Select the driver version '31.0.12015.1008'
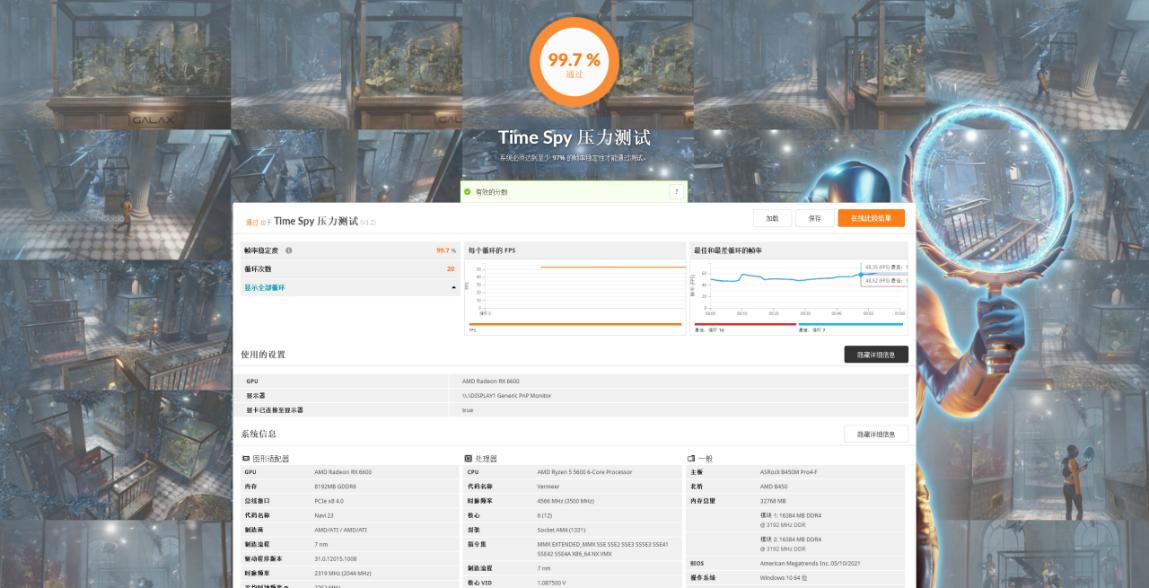The image size is (1149, 588). pos(337,559)
